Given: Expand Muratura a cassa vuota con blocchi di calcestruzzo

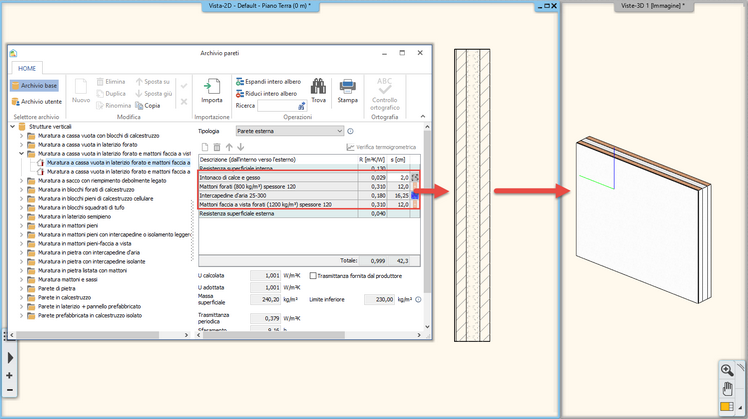Looking at the screenshot, I should [x=21, y=136].
